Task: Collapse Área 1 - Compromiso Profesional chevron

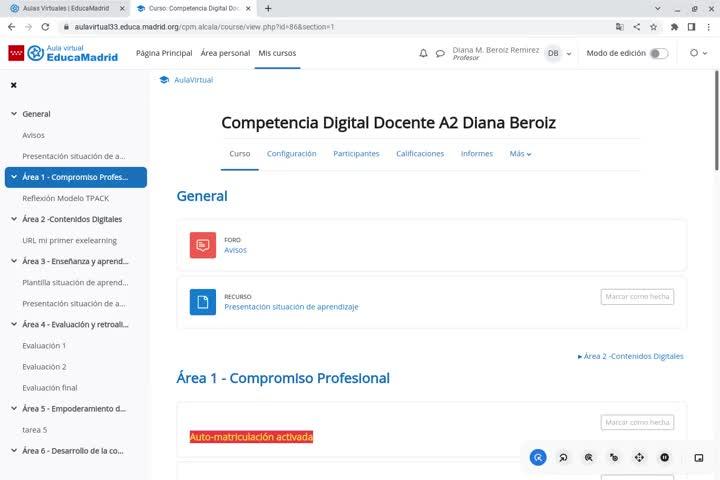Action: point(14,177)
